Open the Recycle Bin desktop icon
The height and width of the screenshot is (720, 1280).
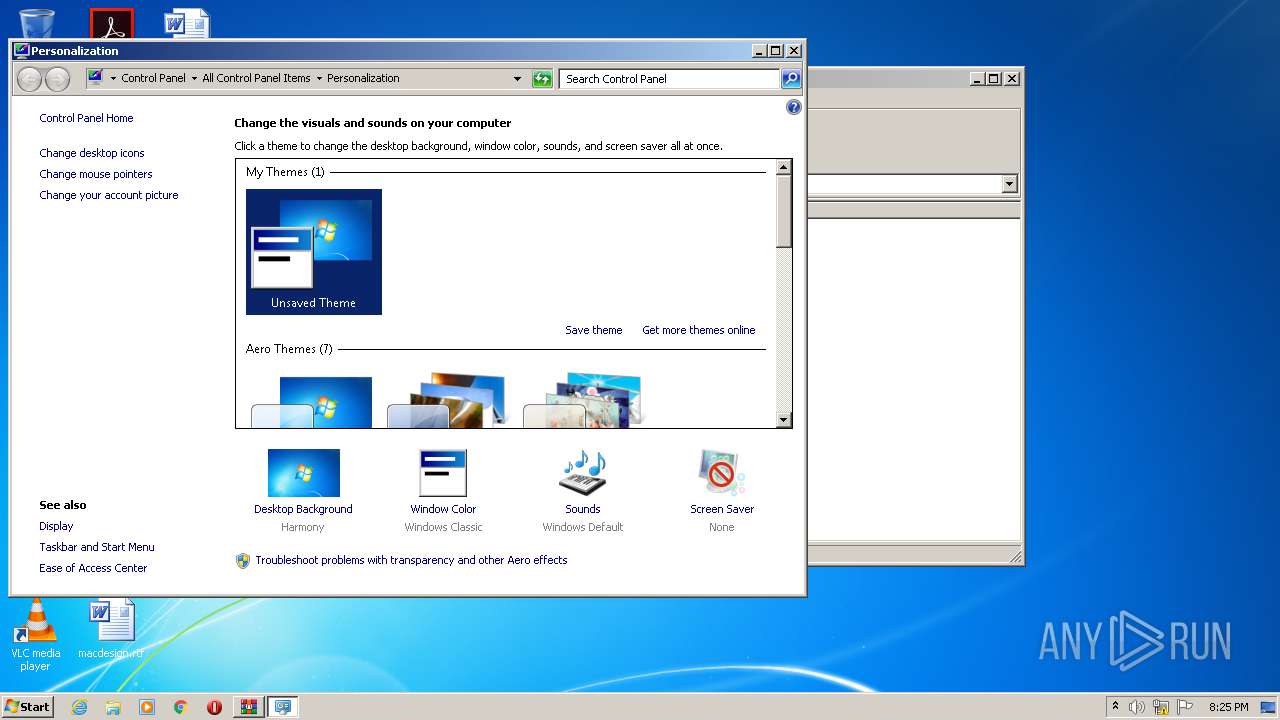point(37,23)
